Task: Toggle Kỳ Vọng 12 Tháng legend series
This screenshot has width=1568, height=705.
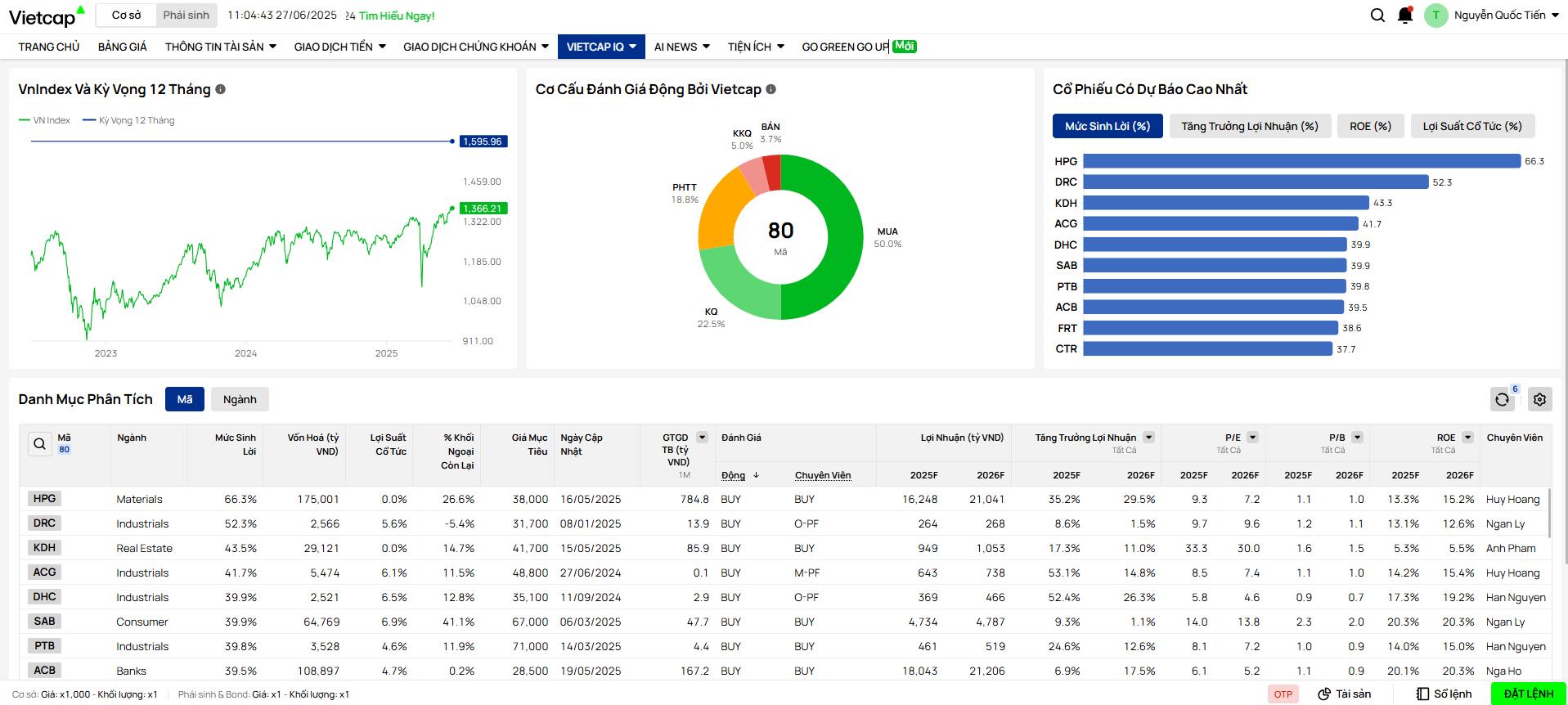Action: click(x=128, y=120)
